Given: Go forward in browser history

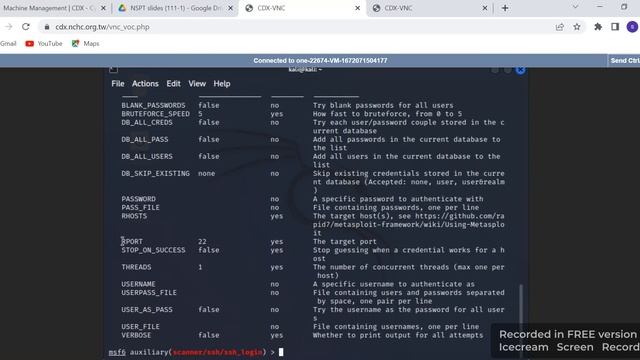Looking at the screenshot, I should click(9, 27).
